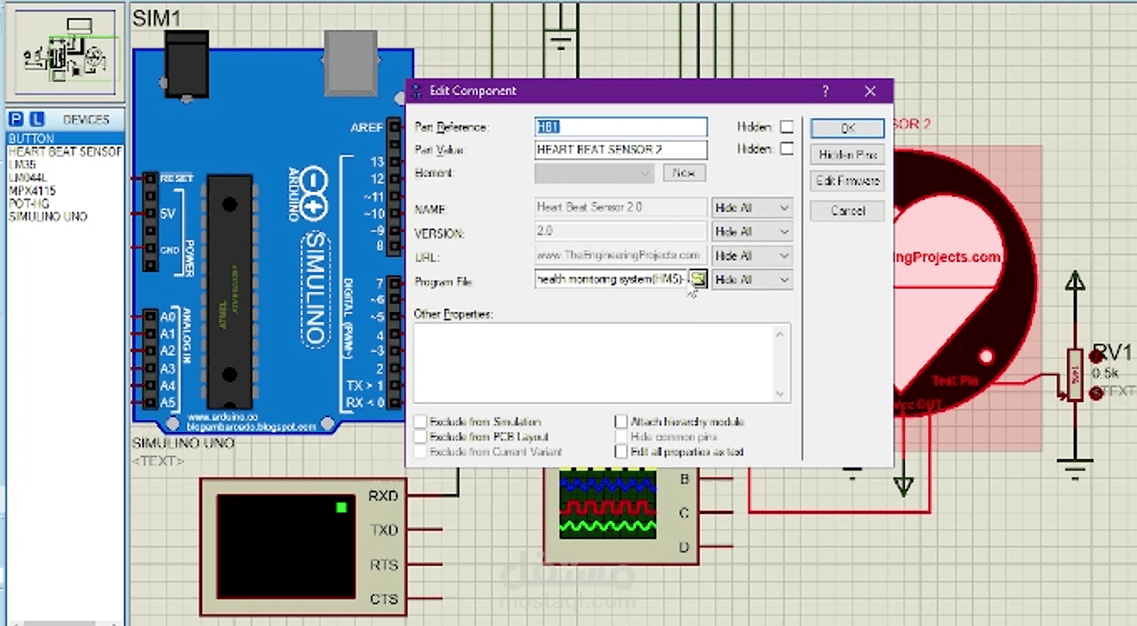The image size is (1137, 626).
Task: Click the TXD pin of virtual terminal
Action: point(384,530)
